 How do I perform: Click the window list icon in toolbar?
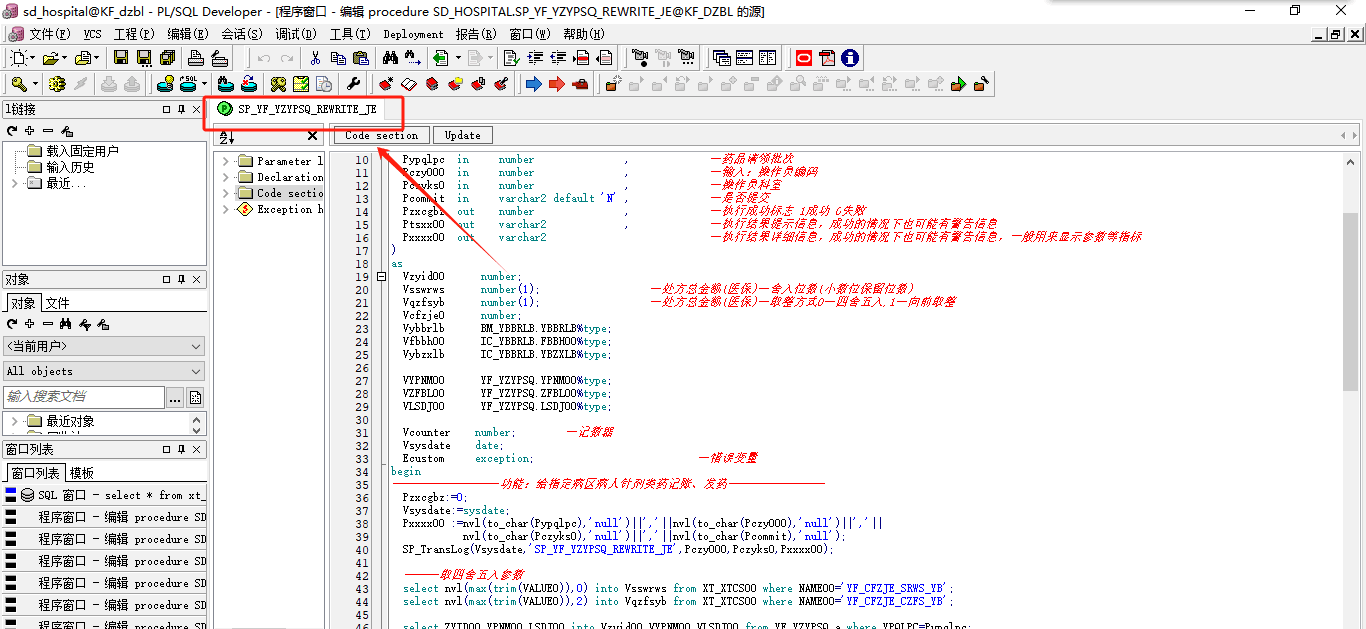tap(721, 58)
